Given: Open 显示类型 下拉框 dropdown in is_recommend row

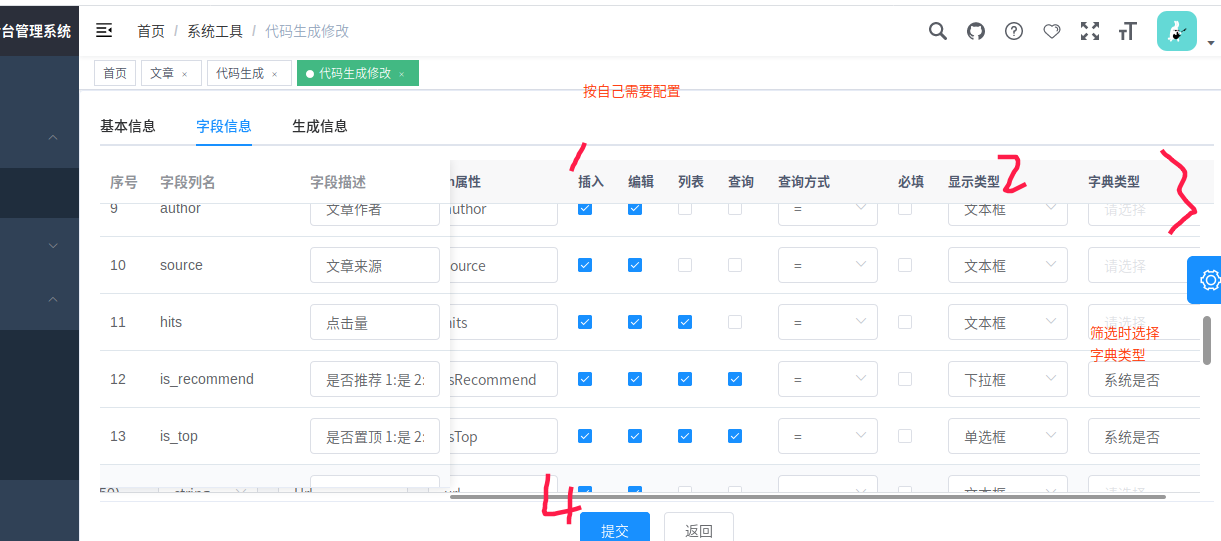Looking at the screenshot, I should click(1008, 379).
